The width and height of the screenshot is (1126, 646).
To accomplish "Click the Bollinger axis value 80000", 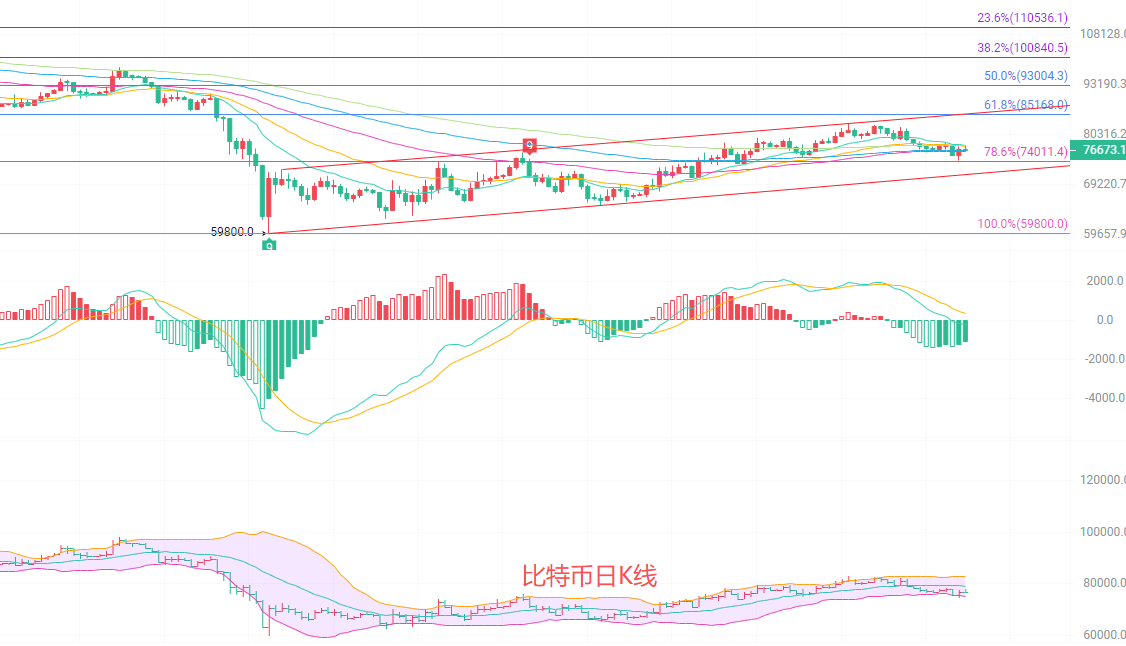I will pyautogui.click(x=1104, y=583).
